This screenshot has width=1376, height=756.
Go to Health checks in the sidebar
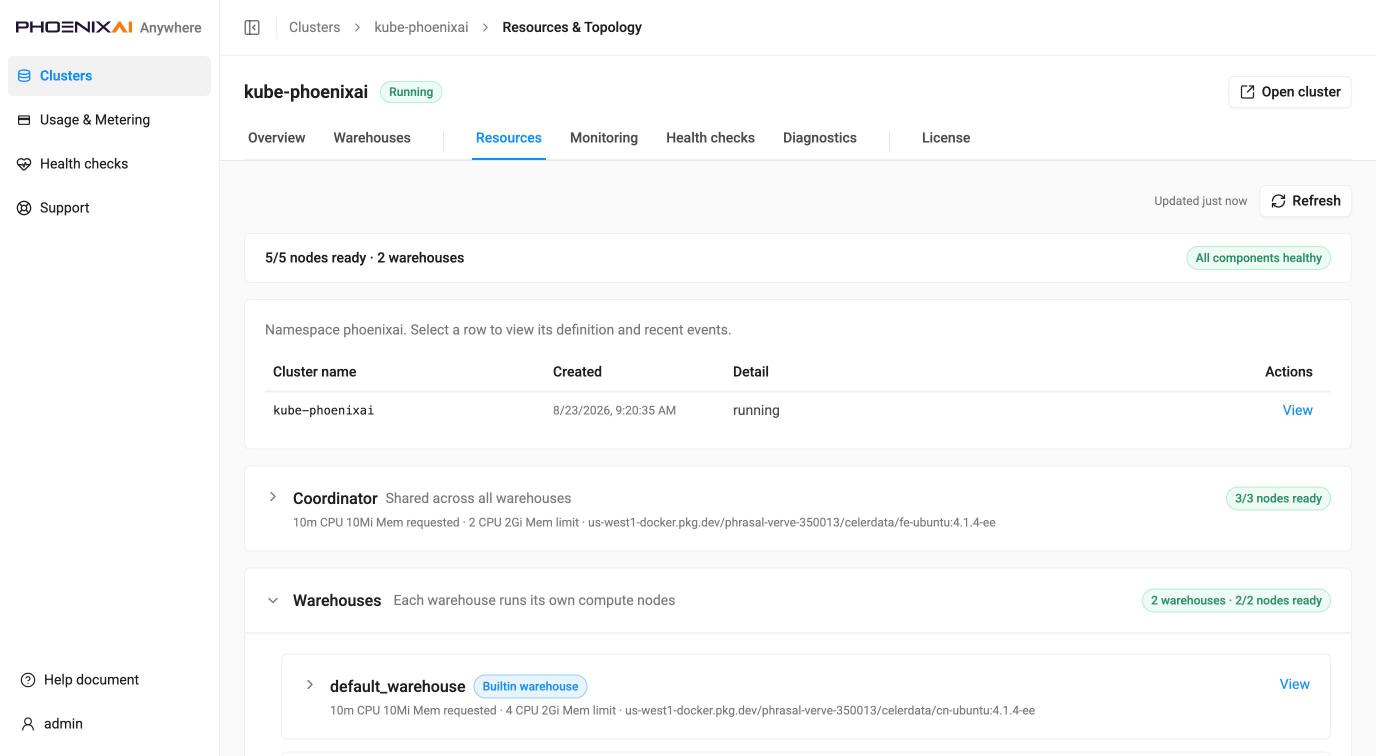pos(109,164)
